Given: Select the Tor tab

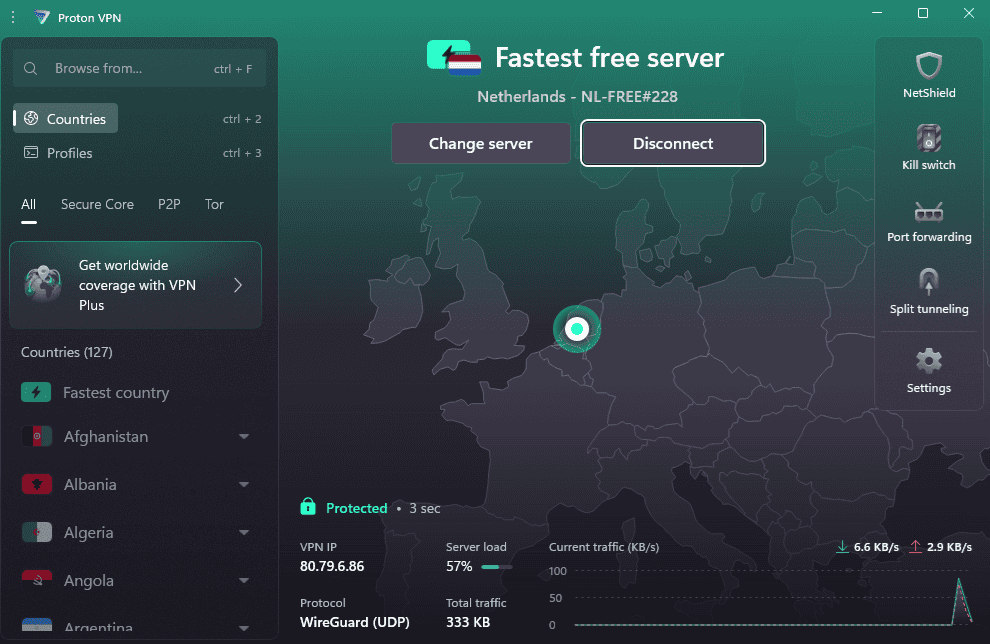Looking at the screenshot, I should (214, 204).
